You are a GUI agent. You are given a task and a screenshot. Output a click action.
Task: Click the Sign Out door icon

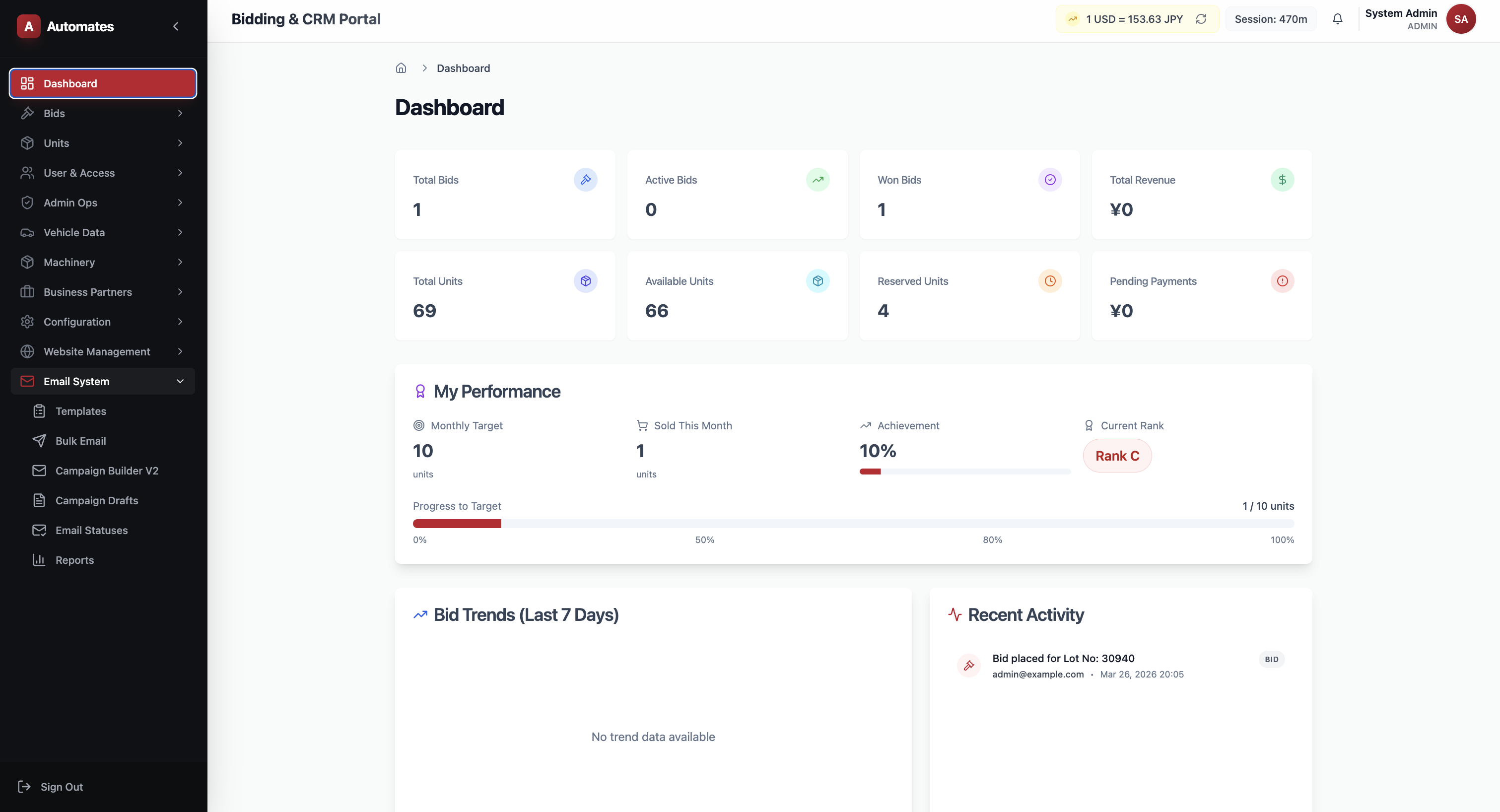tap(24, 787)
